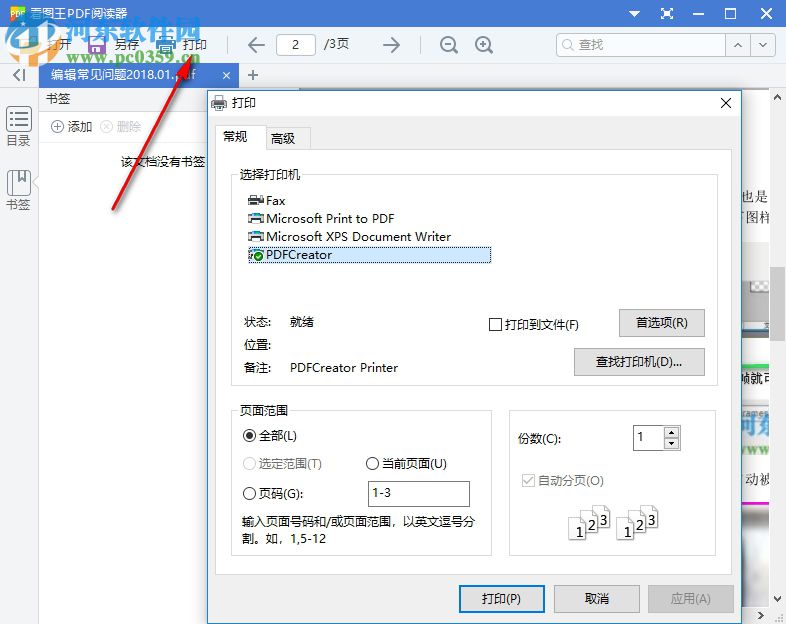Select Microsoft Print to PDF printer
Screen dimensions: 786x624
tap(321, 219)
